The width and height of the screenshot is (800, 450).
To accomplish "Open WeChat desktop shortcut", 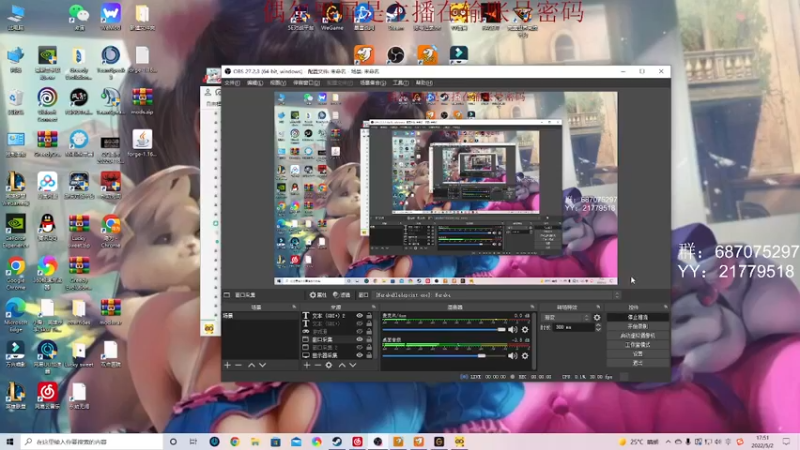I will pyautogui.click(x=79, y=17).
